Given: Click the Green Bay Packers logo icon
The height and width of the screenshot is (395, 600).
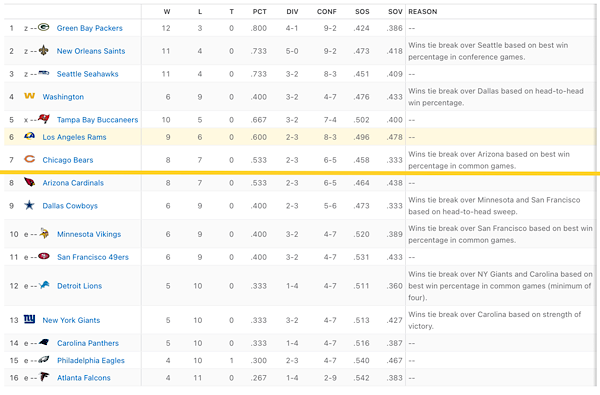Looking at the screenshot, I should [44, 27].
